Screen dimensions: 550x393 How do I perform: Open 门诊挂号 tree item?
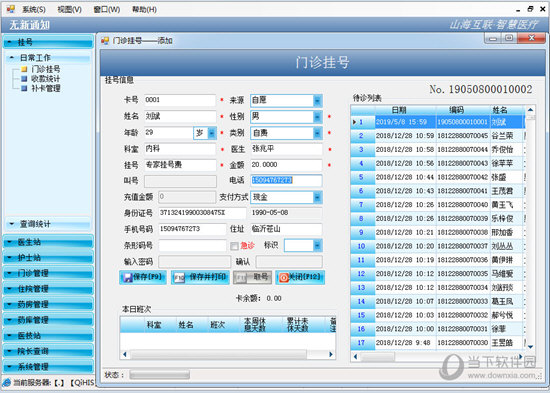46,69
